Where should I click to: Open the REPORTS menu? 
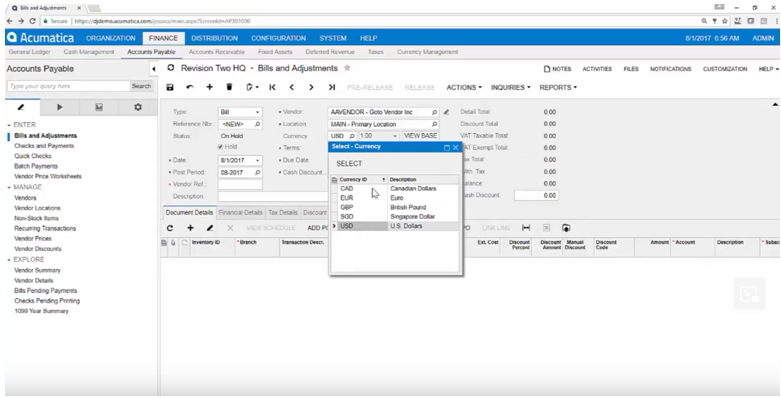pos(558,87)
